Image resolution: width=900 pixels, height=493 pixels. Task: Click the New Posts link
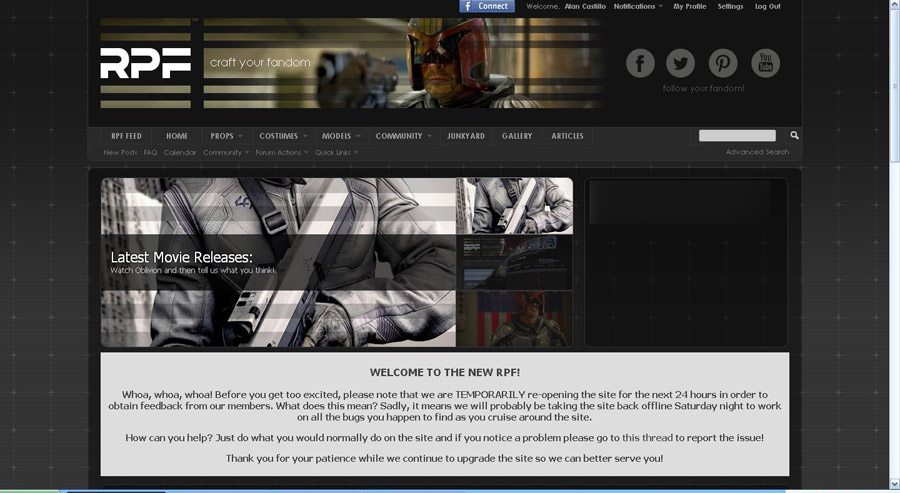[x=121, y=153]
